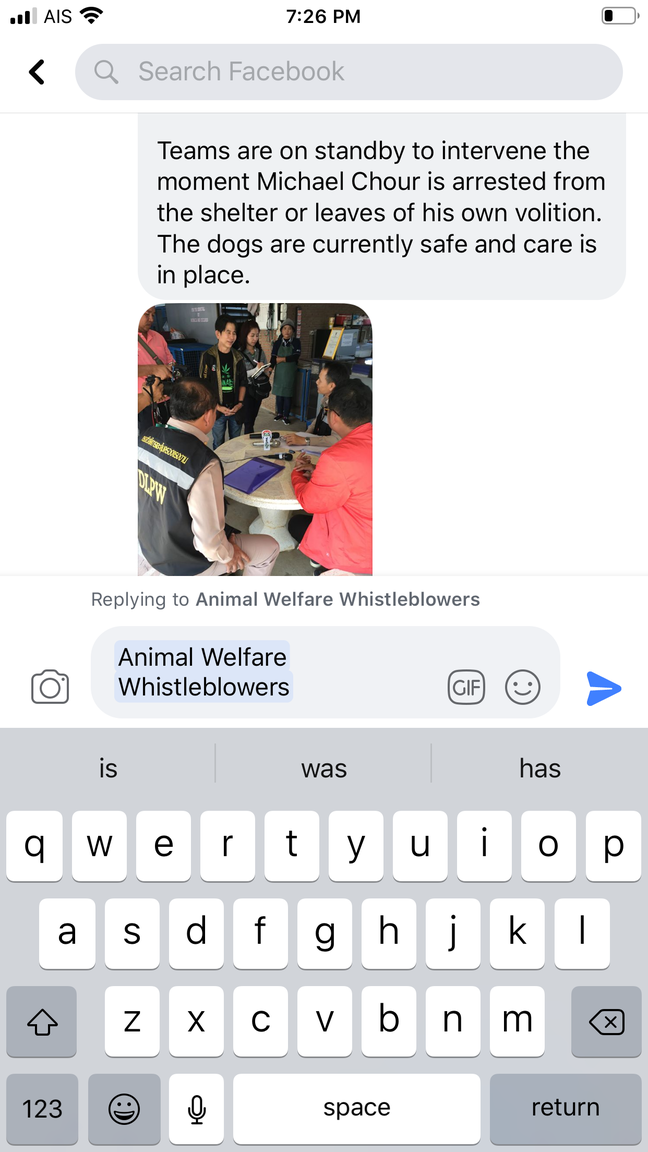The width and height of the screenshot is (648, 1152).
Task: Tap the comment text input field
Action: (325, 672)
